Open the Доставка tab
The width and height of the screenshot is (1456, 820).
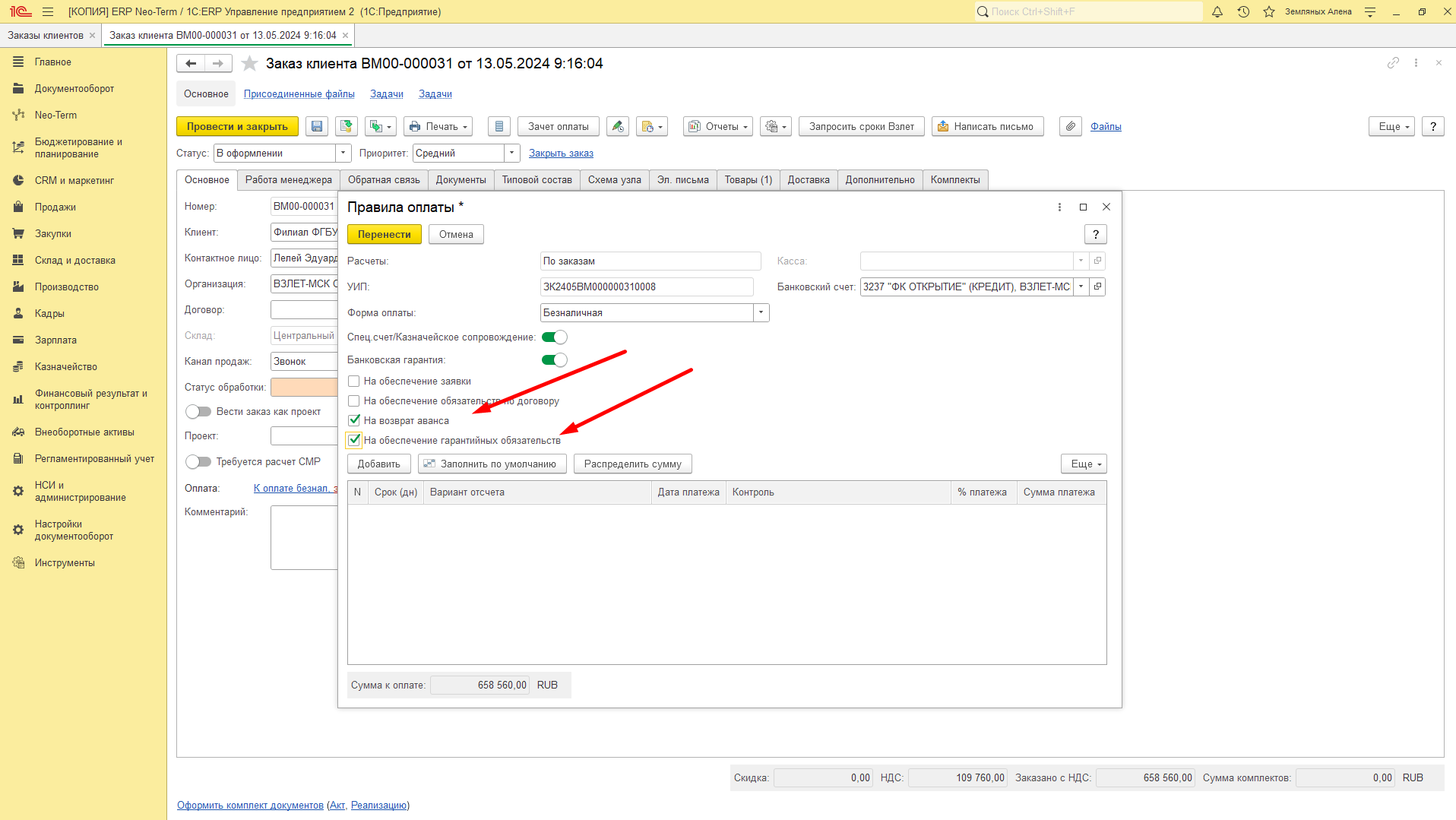point(809,179)
